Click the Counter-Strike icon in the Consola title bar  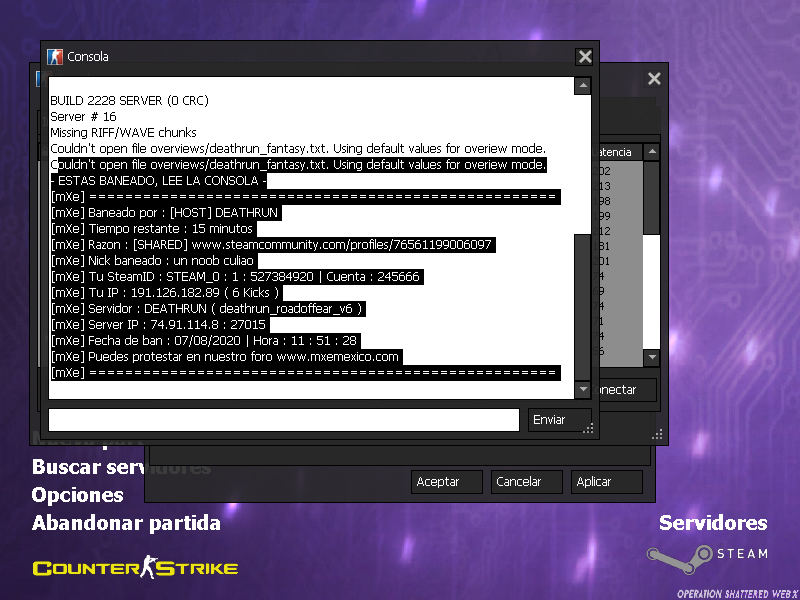coord(55,57)
